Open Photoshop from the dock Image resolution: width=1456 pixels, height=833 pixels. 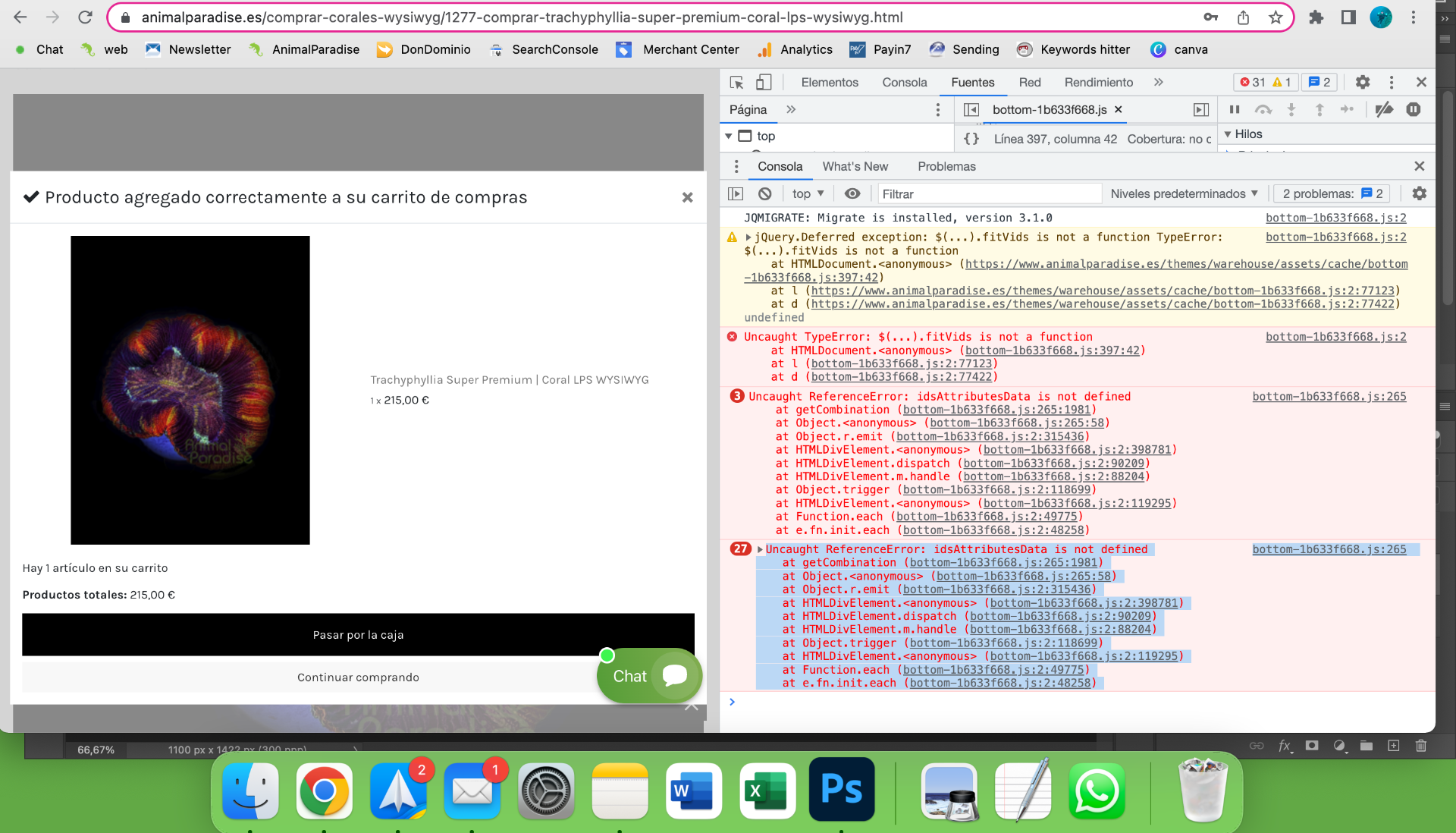pos(841,791)
